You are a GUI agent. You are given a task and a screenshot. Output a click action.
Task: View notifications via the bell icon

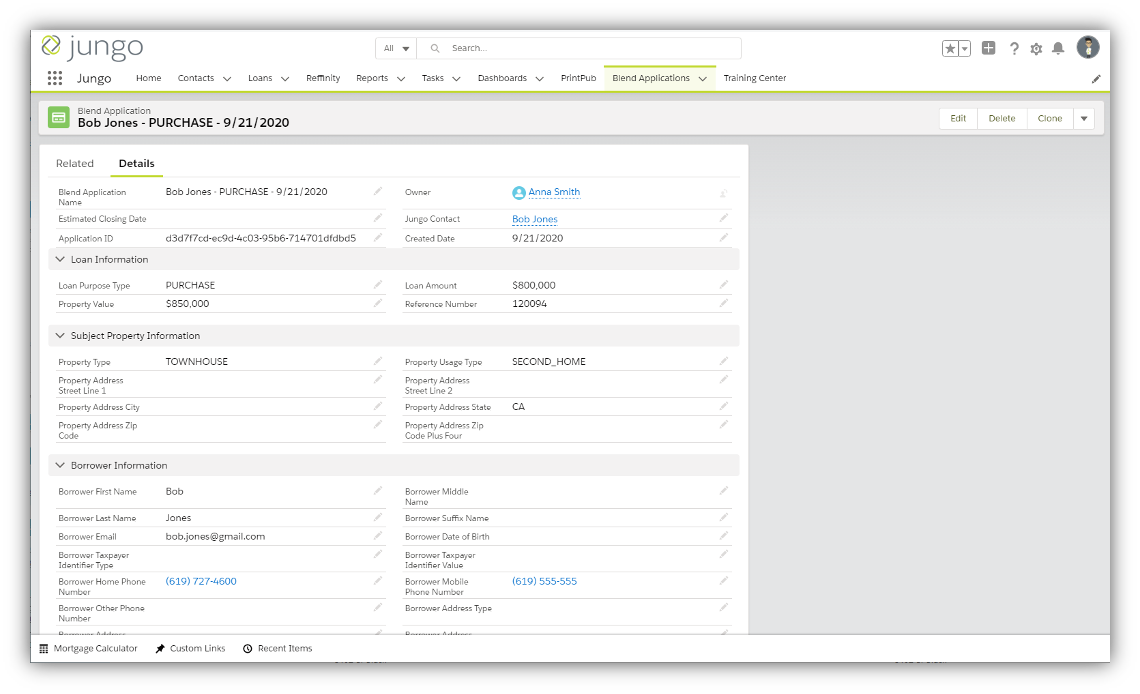click(x=1059, y=47)
